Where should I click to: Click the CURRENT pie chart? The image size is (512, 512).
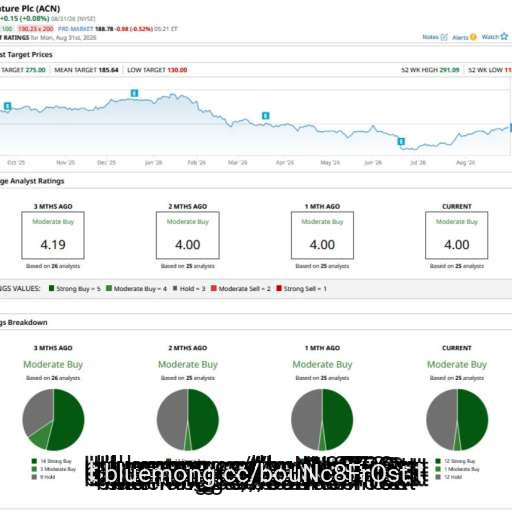coord(457,420)
